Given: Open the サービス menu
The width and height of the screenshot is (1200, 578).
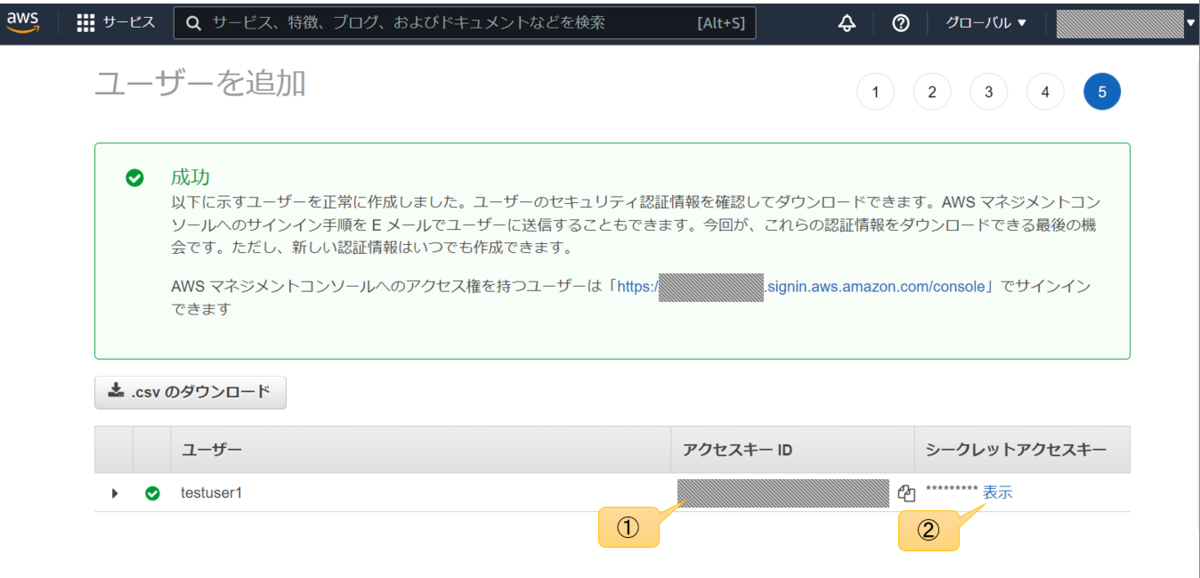Looking at the screenshot, I should 128,22.
